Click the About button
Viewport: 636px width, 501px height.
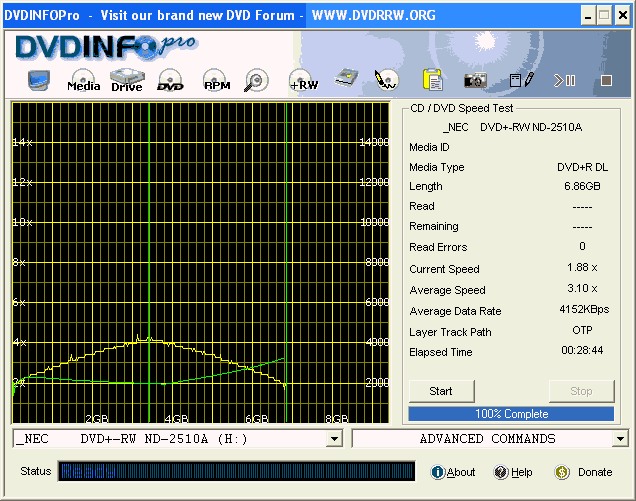[453, 472]
